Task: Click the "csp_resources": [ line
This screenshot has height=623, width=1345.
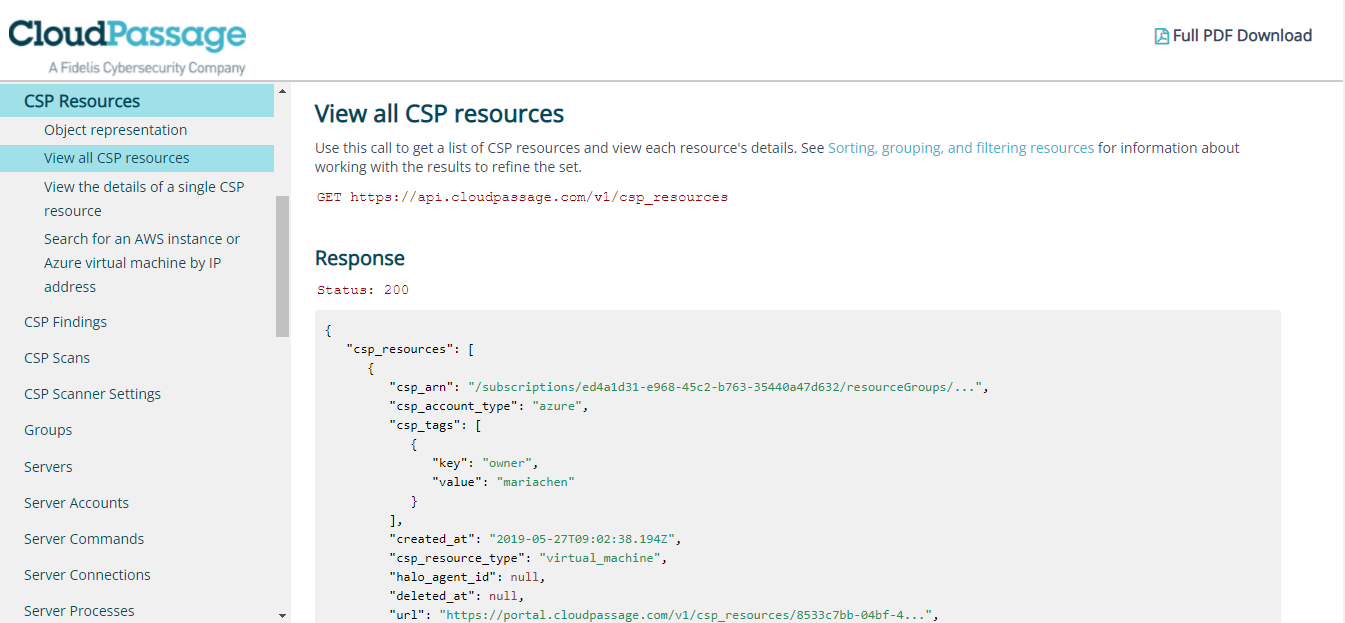Action: (x=410, y=349)
